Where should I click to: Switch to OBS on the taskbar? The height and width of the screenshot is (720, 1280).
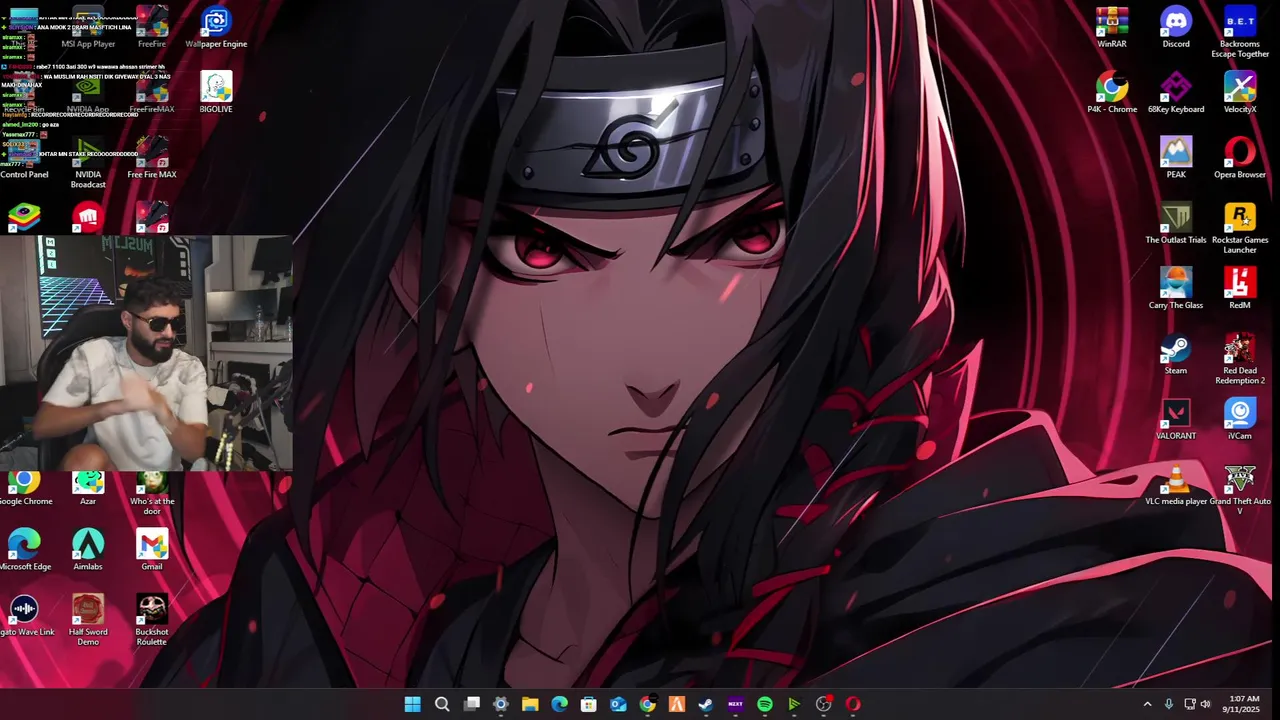824,704
